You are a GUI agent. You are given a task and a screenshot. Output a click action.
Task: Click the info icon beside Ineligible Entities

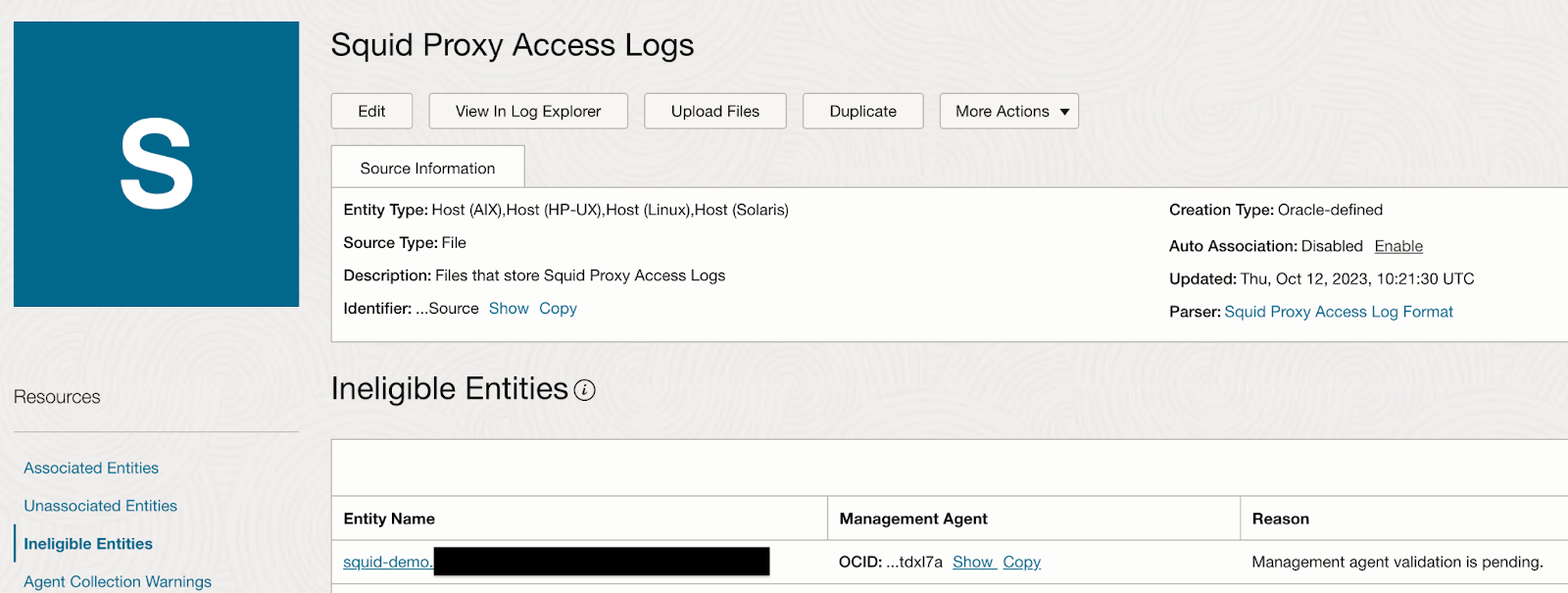click(584, 390)
